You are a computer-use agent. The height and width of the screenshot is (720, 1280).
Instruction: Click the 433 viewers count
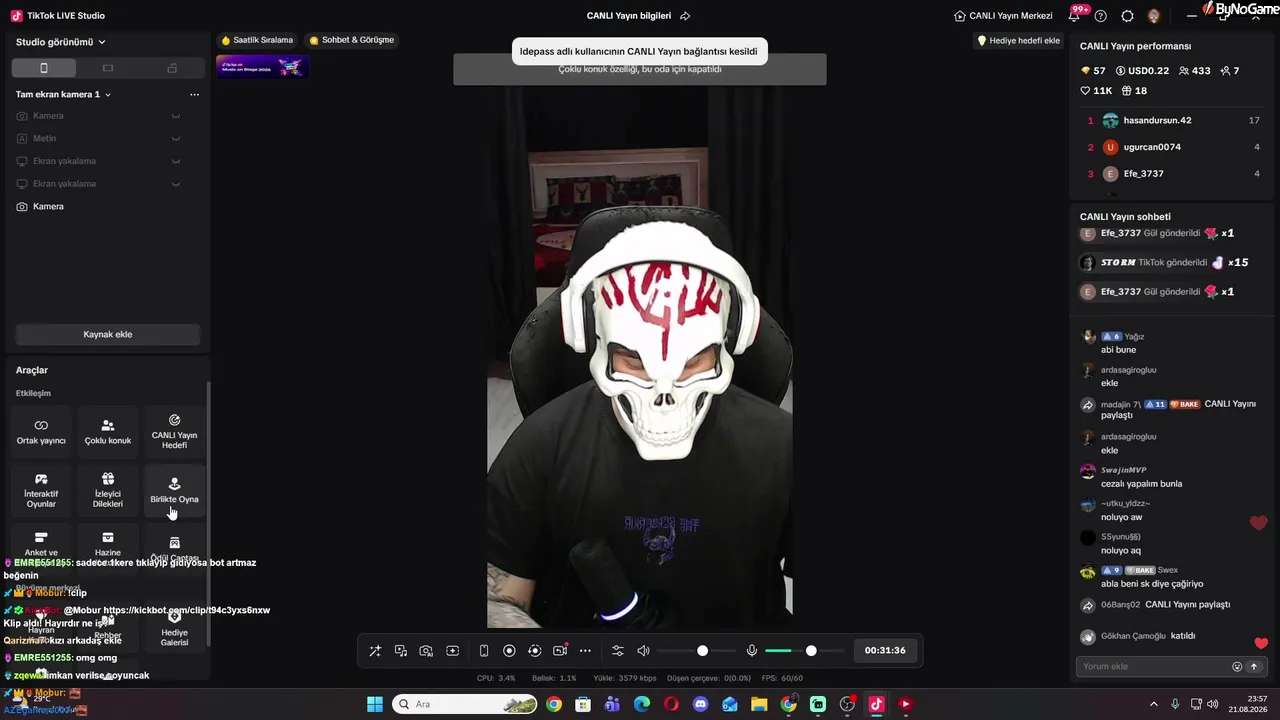point(1194,71)
